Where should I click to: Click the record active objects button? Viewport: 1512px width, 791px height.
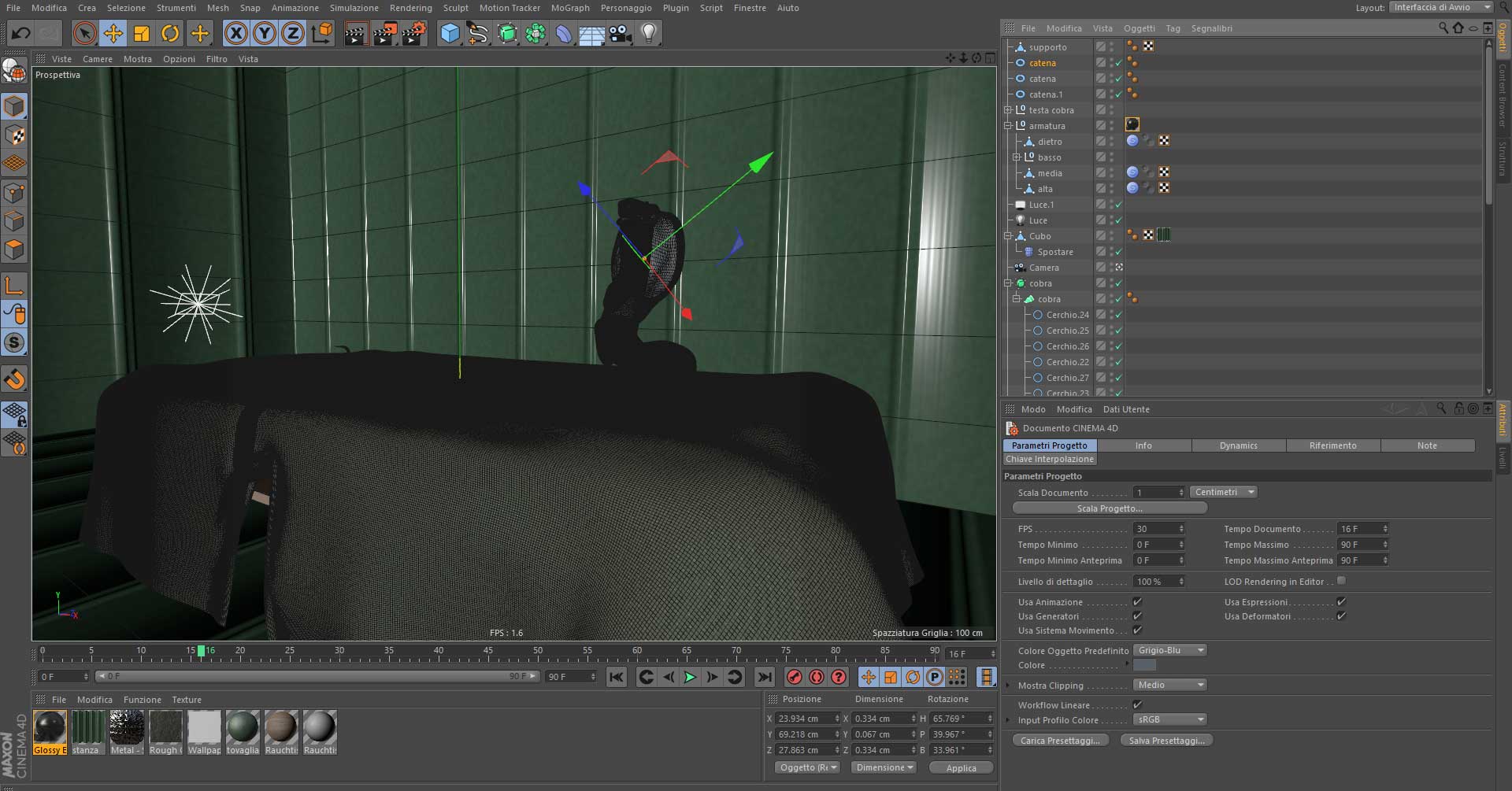click(x=795, y=677)
